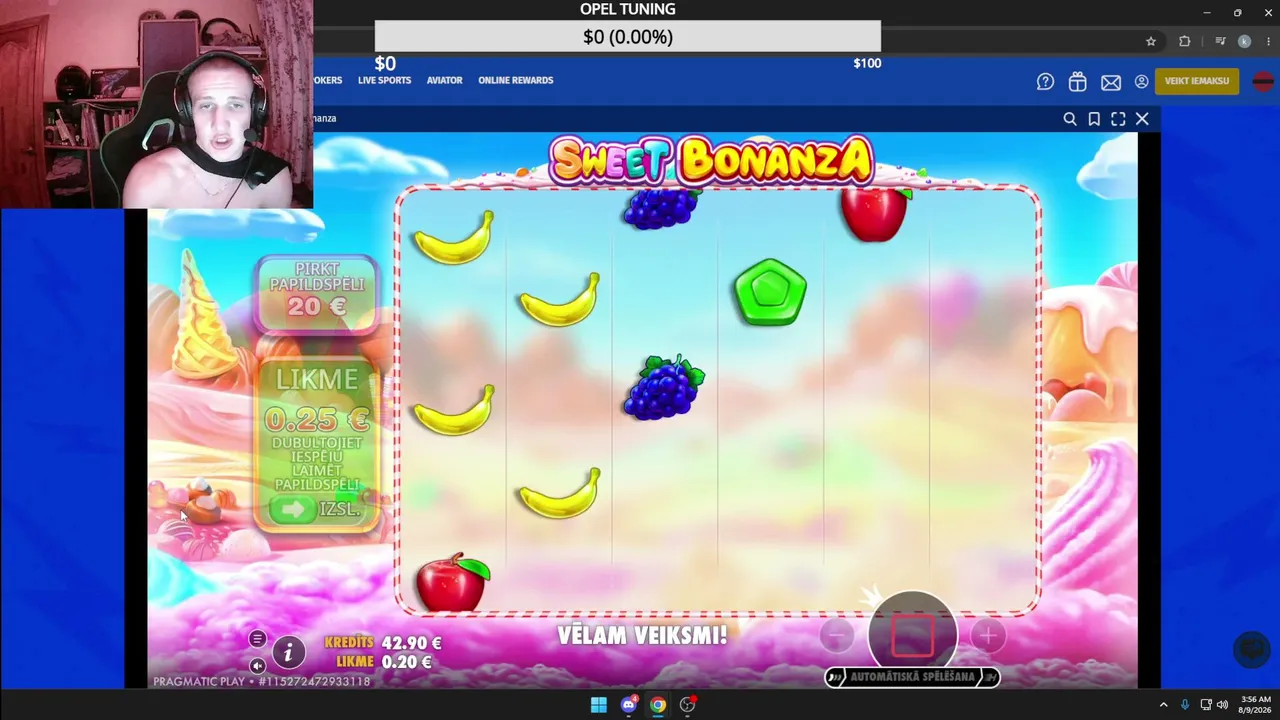Open Discord from the taskbar

tap(628, 705)
